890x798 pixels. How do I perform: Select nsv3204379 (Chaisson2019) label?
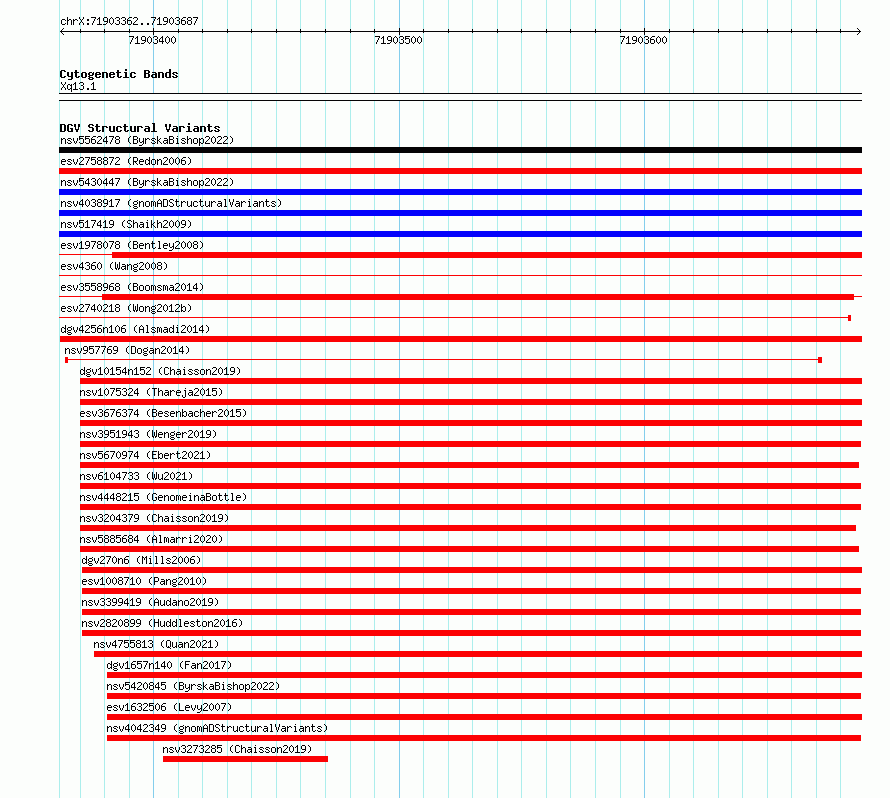click(154, 518)
